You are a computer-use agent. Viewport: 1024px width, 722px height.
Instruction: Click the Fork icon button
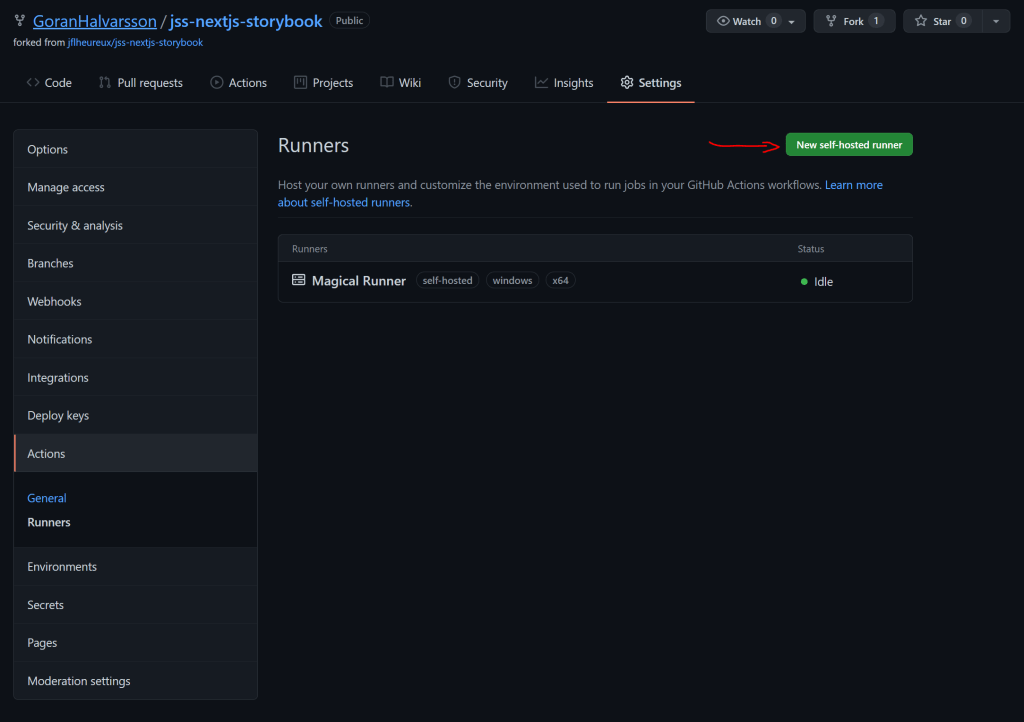tap(831, 21)
